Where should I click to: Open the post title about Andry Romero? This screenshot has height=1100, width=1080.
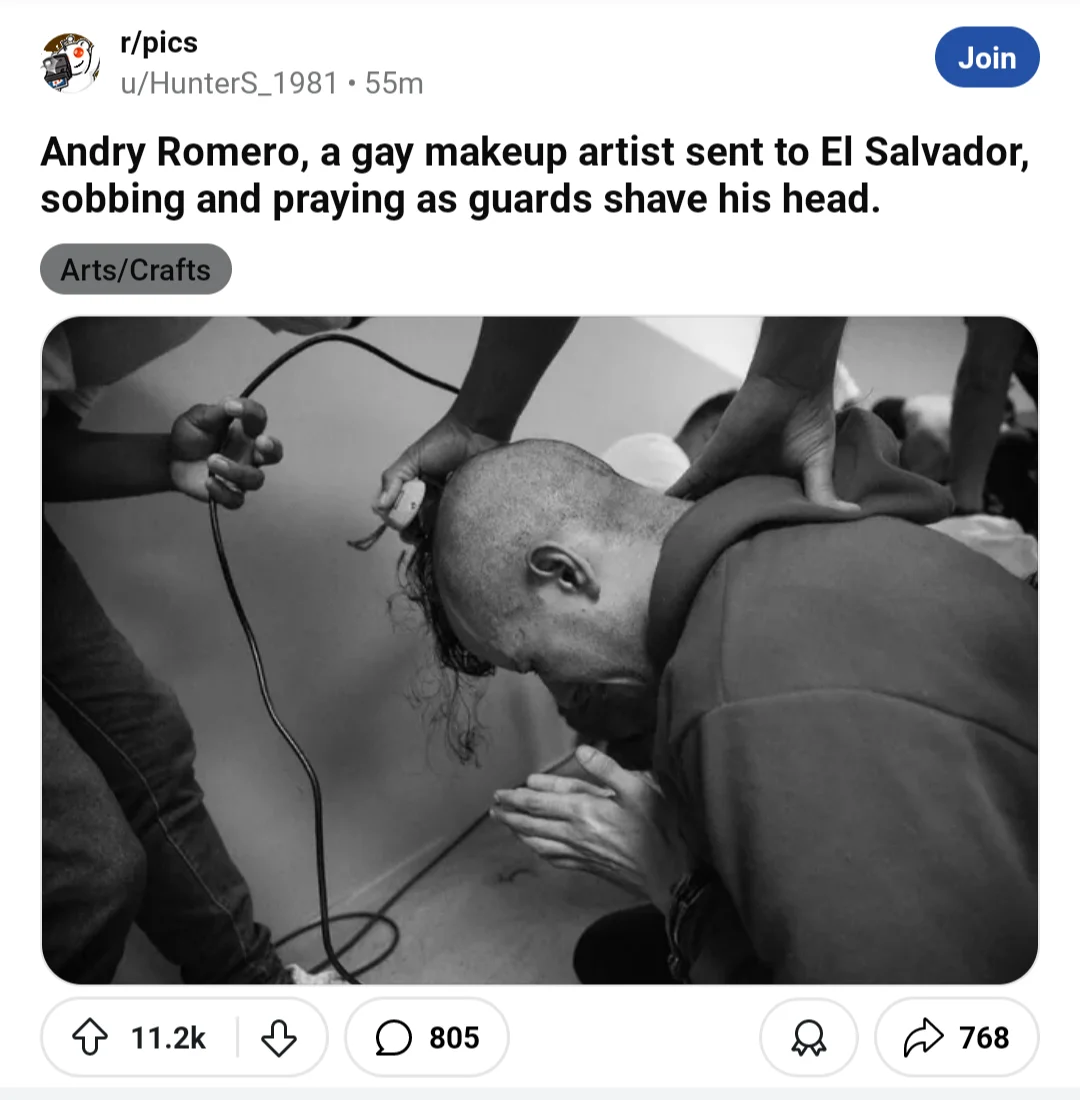tap(535, 175)
